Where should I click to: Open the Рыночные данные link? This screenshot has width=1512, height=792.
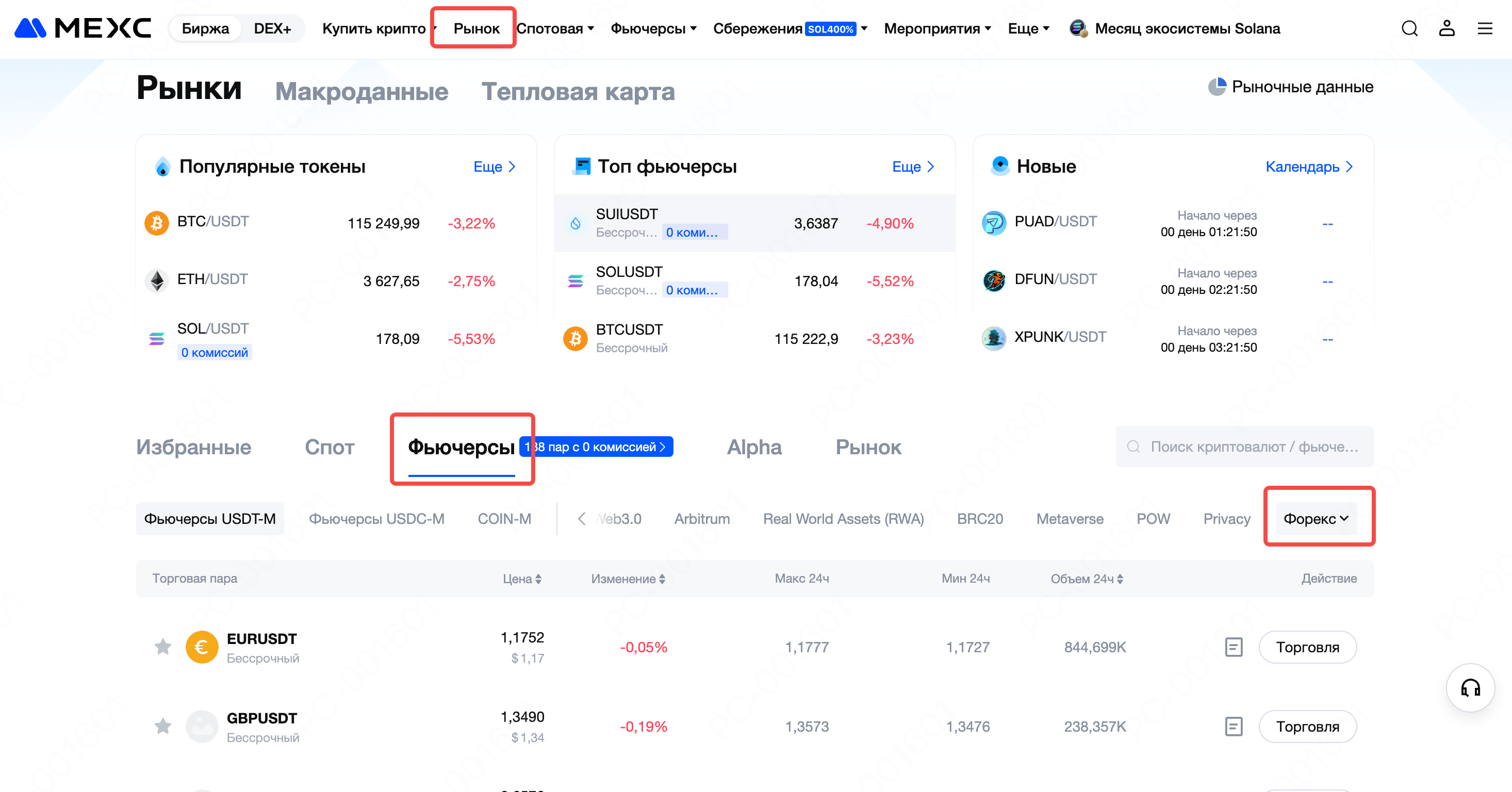pos(1291,87)
